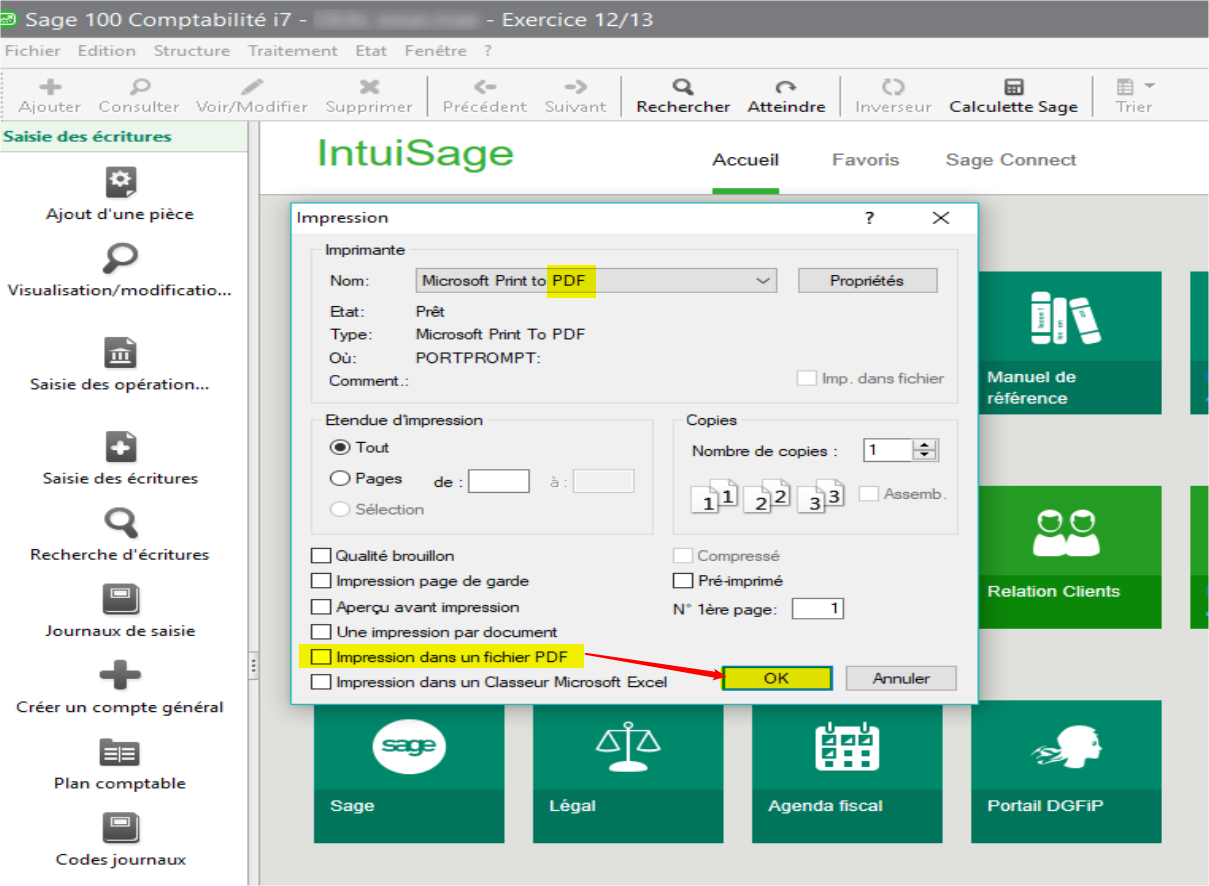
Task: Enable Impression dans un fichier PDF
Action: 321,657
